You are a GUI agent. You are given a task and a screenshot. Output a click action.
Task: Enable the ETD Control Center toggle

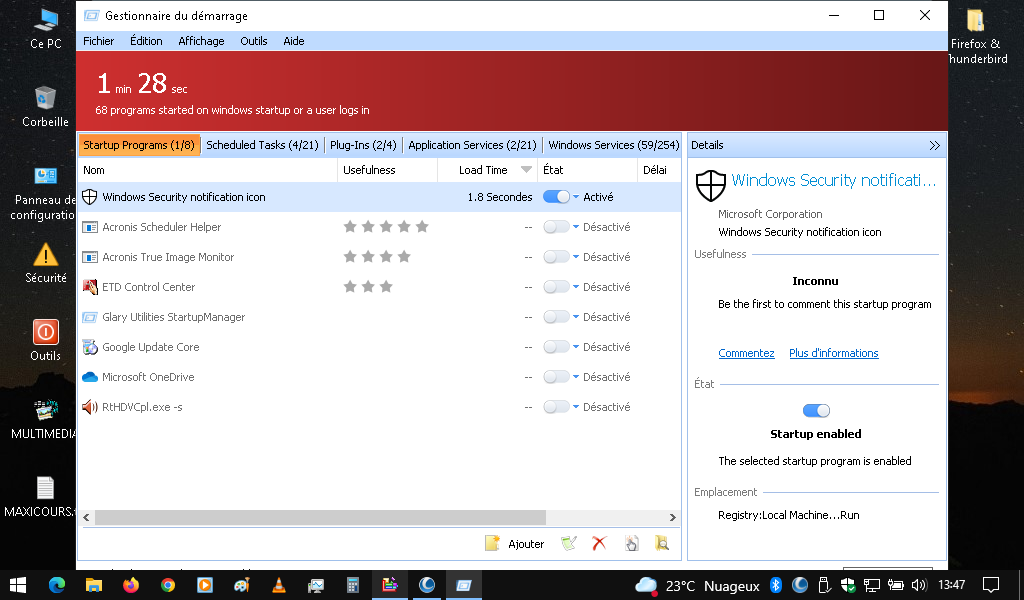[556, 287]
